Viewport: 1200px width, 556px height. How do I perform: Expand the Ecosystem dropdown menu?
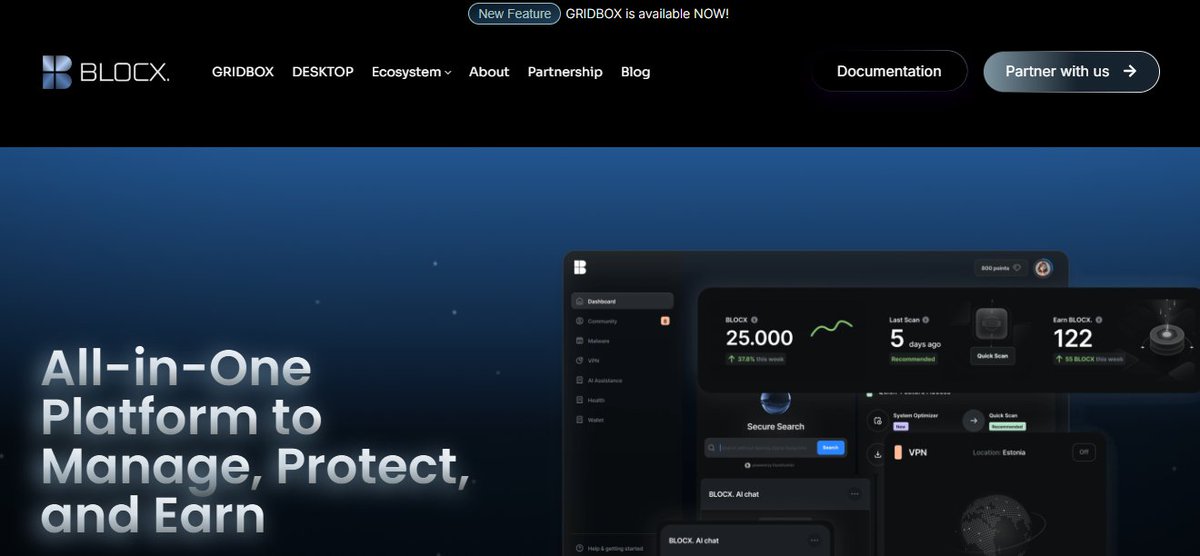pos(411,72)
